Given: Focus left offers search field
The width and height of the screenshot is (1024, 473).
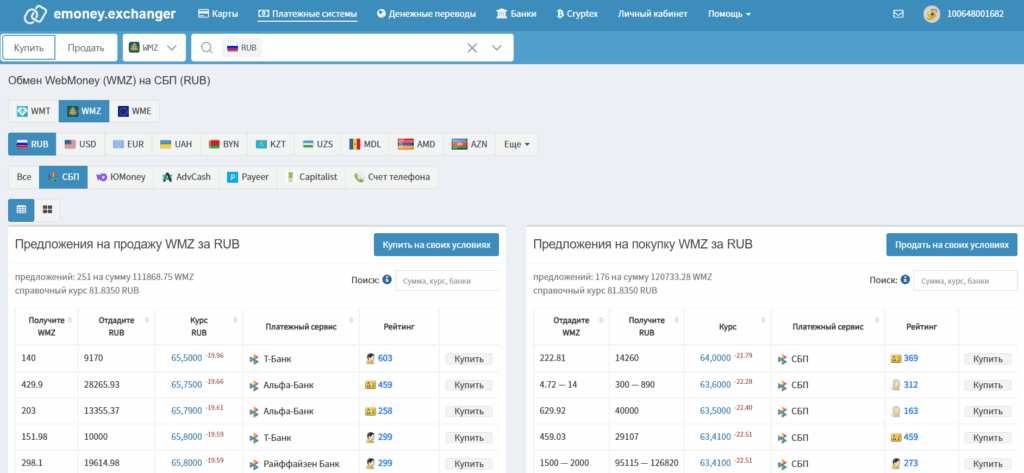Looking at the screenshot, I should pyautogui.click(x=447, y=281).
